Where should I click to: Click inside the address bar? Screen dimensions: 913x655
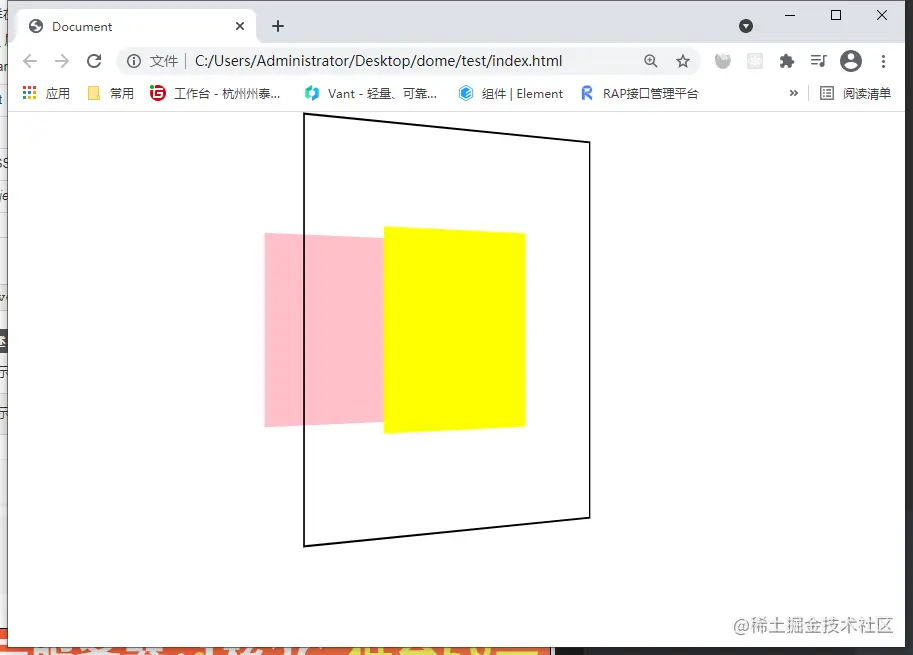tap(400, 61)
